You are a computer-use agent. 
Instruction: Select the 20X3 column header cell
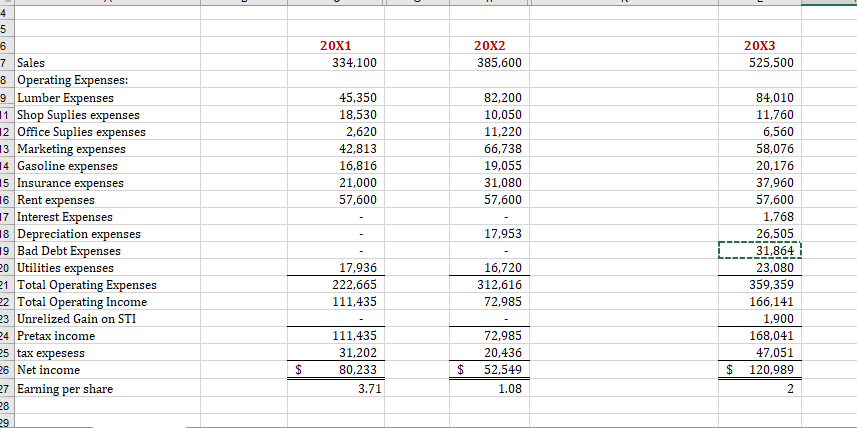pyautogui.click(x=759, y=45)
